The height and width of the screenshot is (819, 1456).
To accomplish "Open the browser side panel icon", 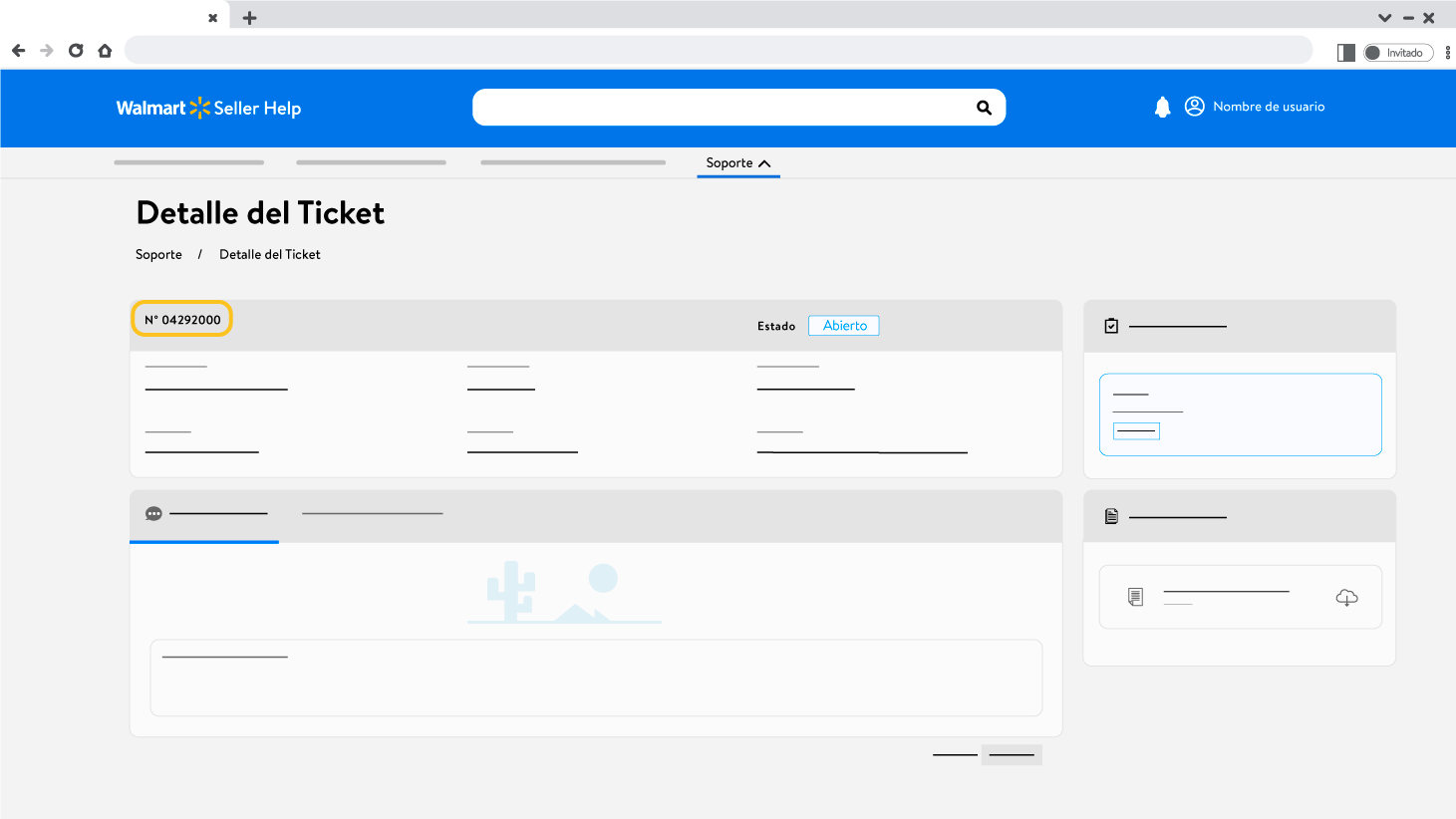I will [1345, 53].
